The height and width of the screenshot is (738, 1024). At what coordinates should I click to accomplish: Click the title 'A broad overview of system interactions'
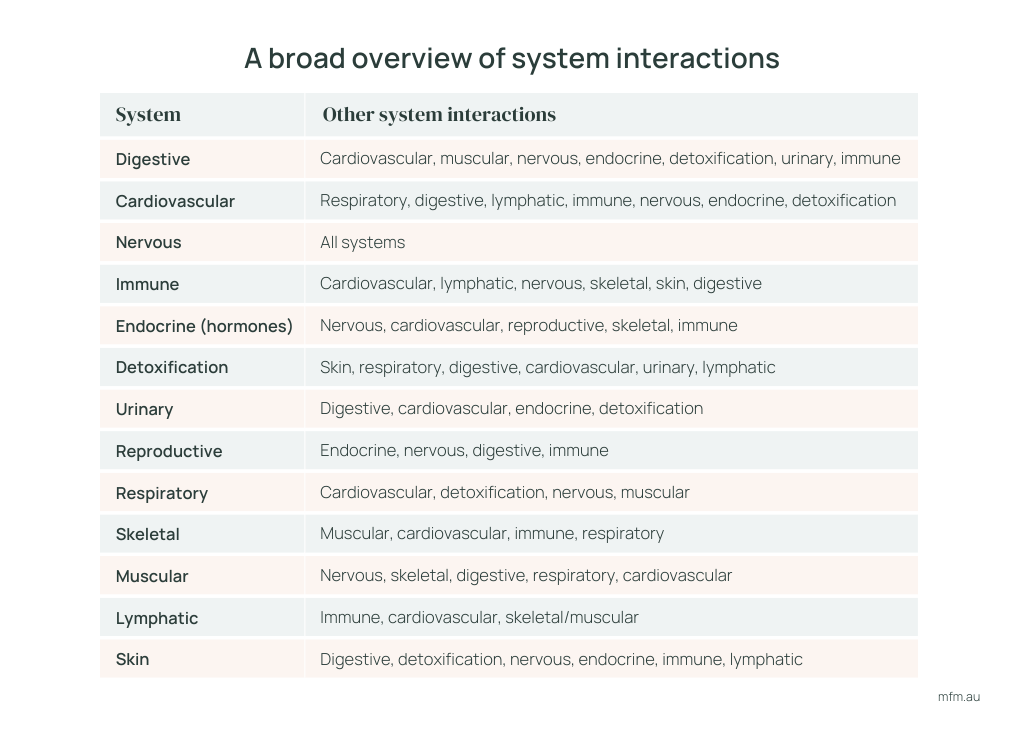[x=511, y=58]
